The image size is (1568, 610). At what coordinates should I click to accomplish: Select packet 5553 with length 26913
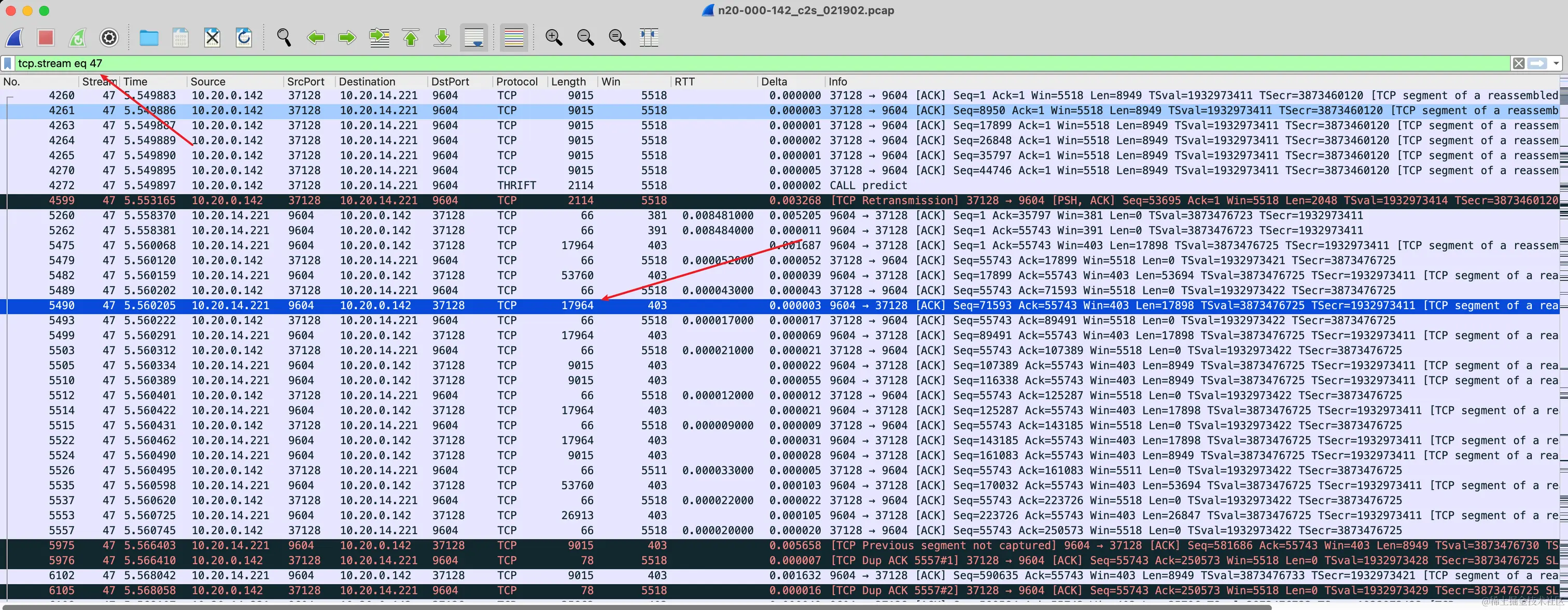tap(779, 516)
